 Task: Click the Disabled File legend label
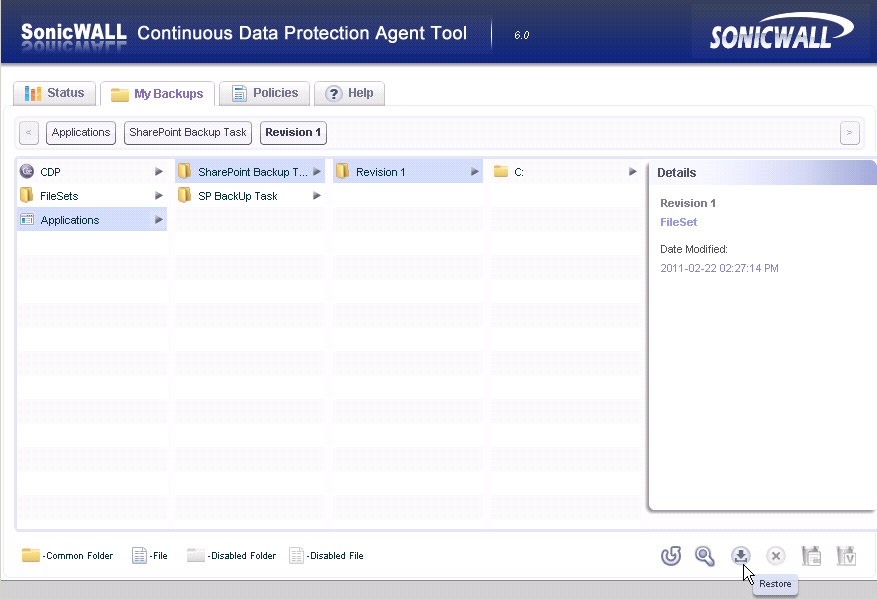pyautogui.click(x=335, y=556)
